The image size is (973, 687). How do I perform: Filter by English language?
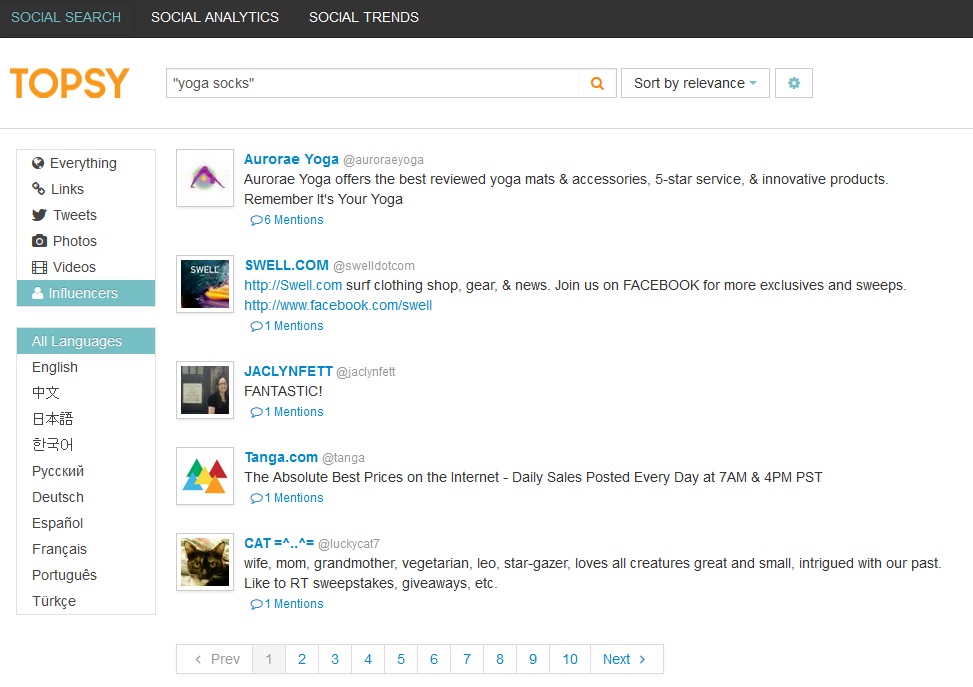coord(86,367)
